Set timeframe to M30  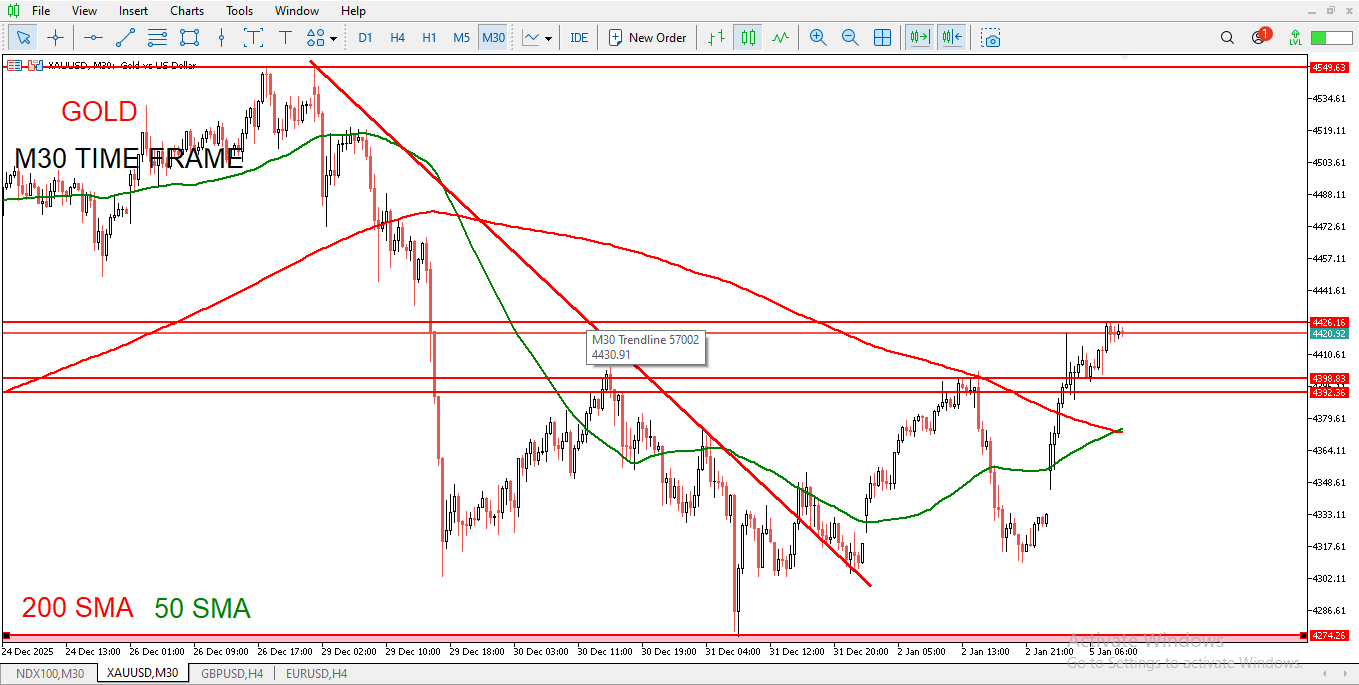point(493,38)
